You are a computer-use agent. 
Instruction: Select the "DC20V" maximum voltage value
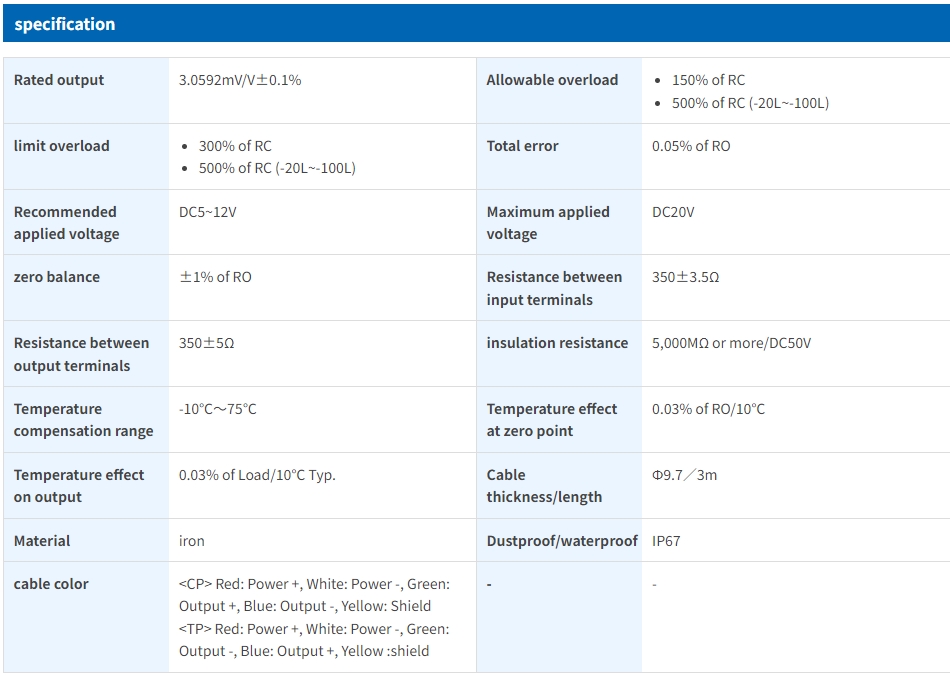tap(673, 212)
